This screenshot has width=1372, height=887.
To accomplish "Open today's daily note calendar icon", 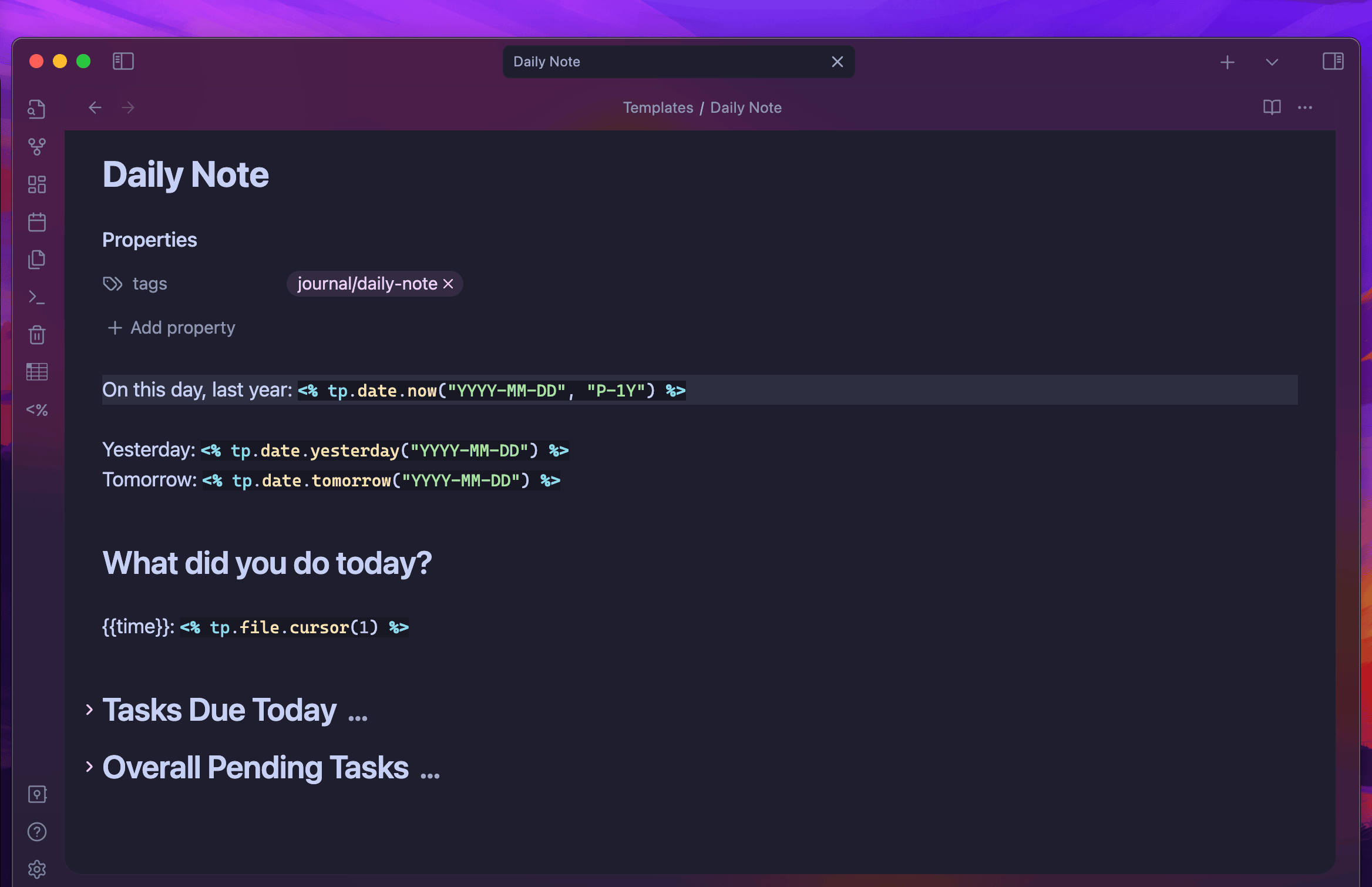I will tap(37, 222).
